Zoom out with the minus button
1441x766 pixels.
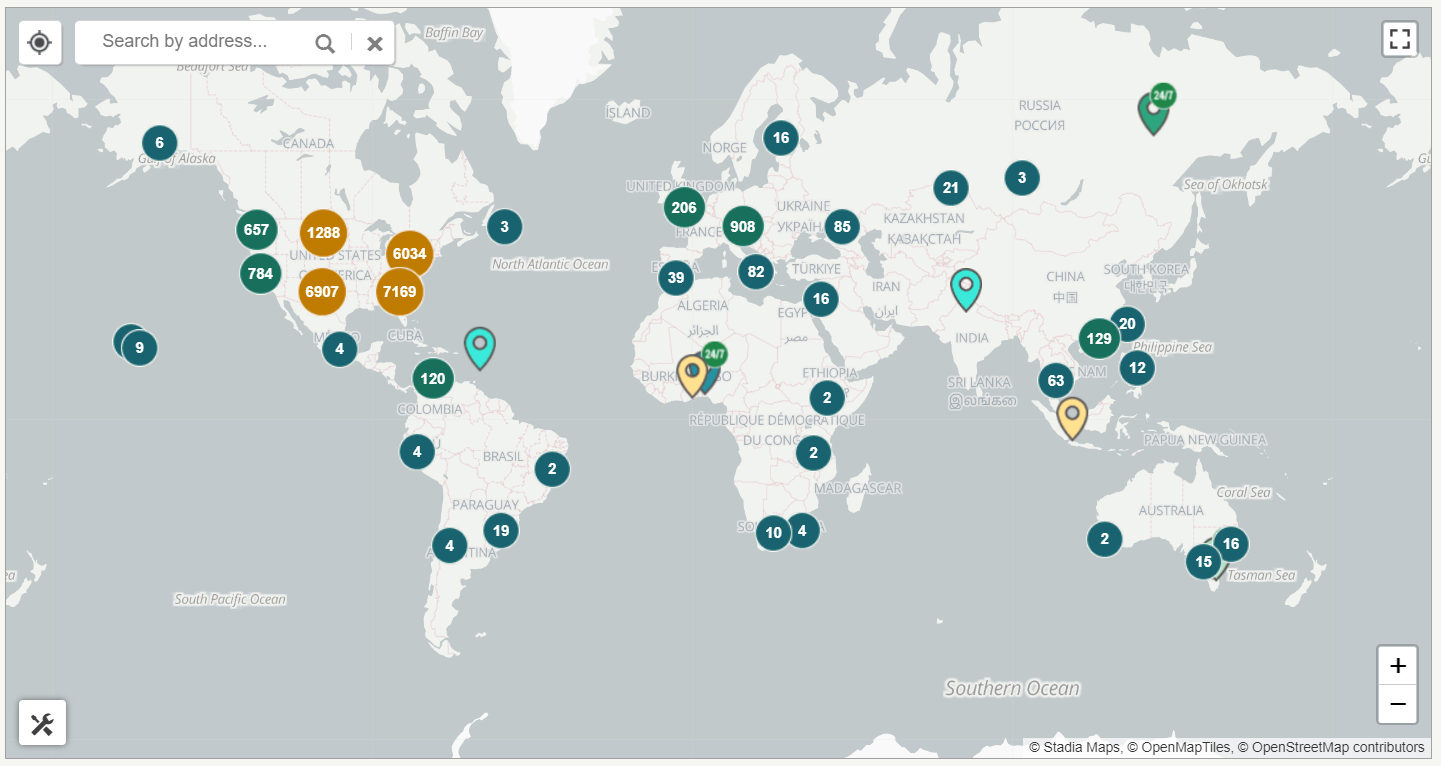tap(1396, 704)
